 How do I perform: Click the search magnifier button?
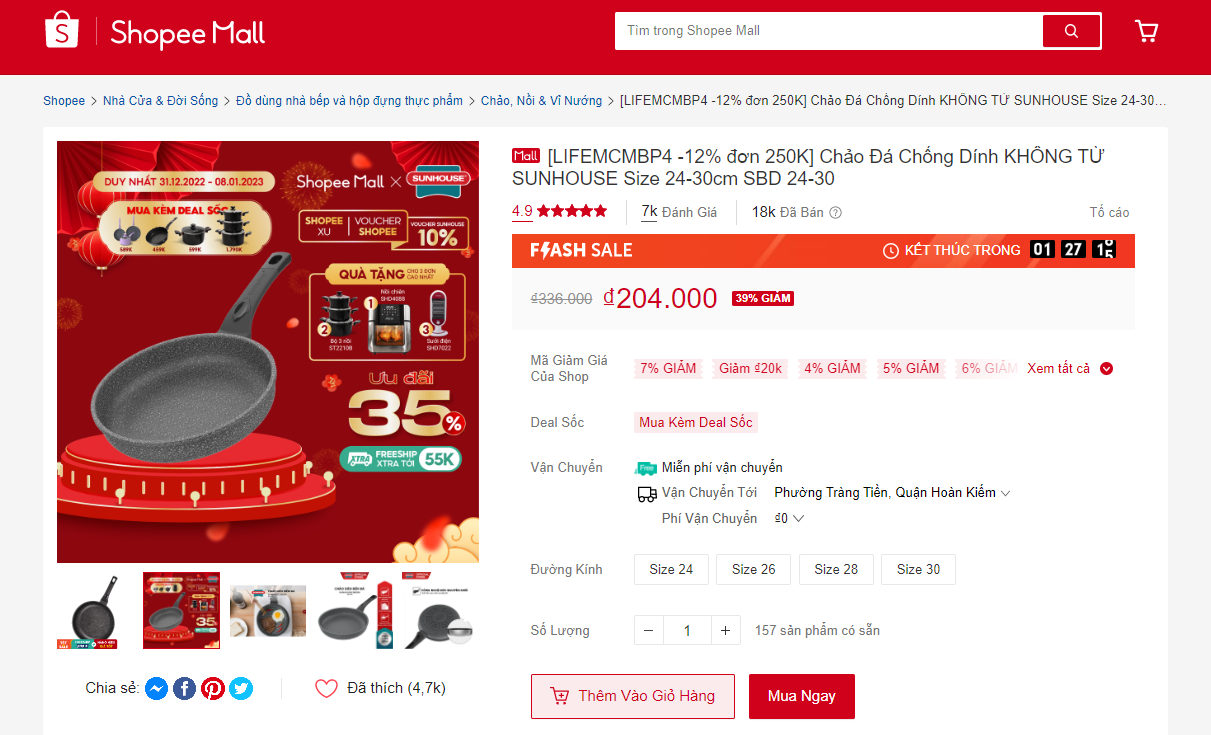click(x=1071, y=31)
